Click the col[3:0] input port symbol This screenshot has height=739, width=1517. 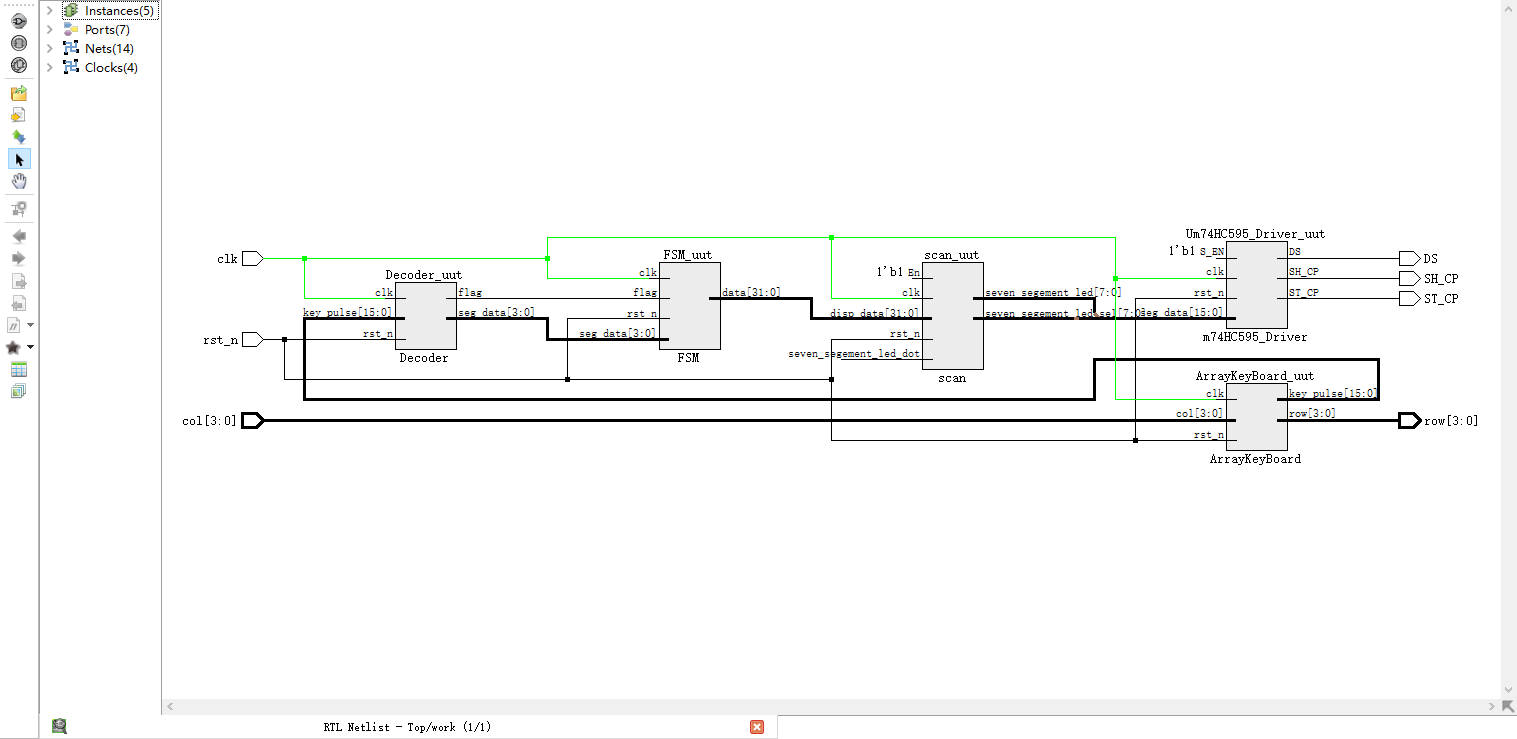(x=253, y=420)
